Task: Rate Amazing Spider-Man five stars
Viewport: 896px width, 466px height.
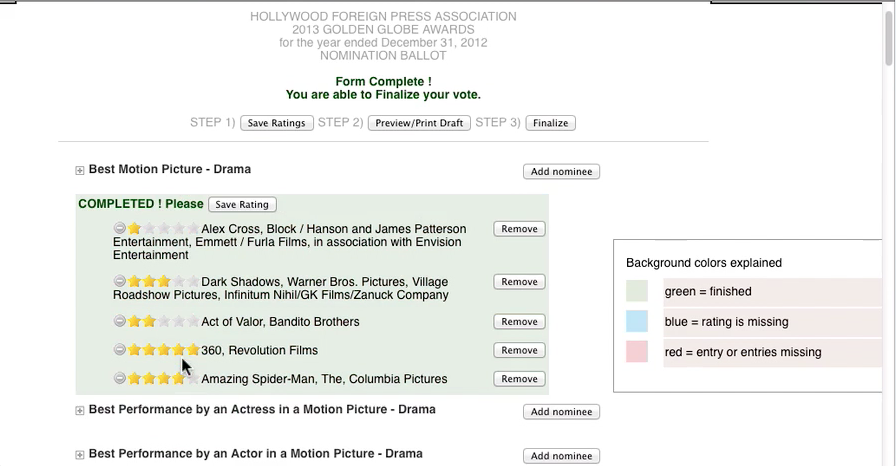Action: 193,379
